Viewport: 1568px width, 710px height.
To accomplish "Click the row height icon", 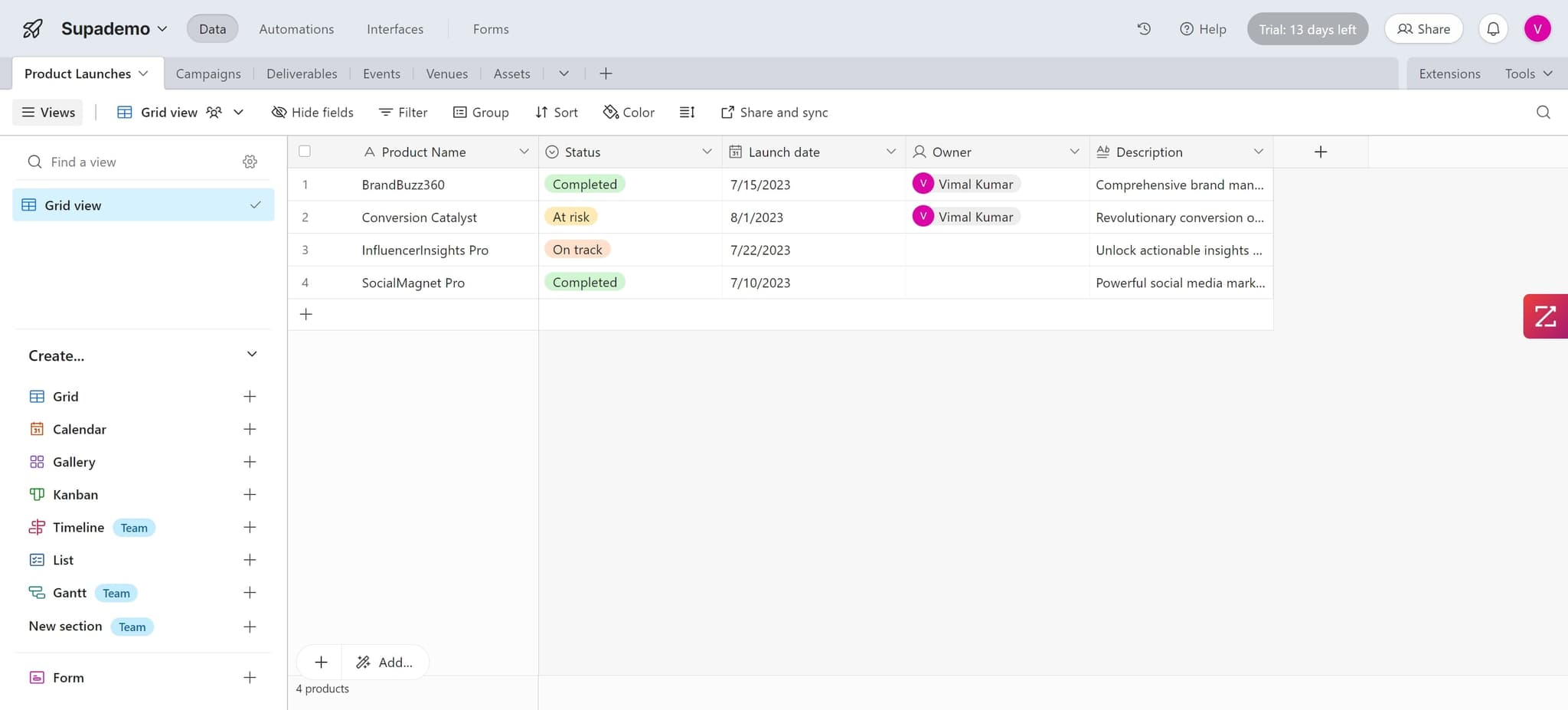I will [x=687, y=113].
